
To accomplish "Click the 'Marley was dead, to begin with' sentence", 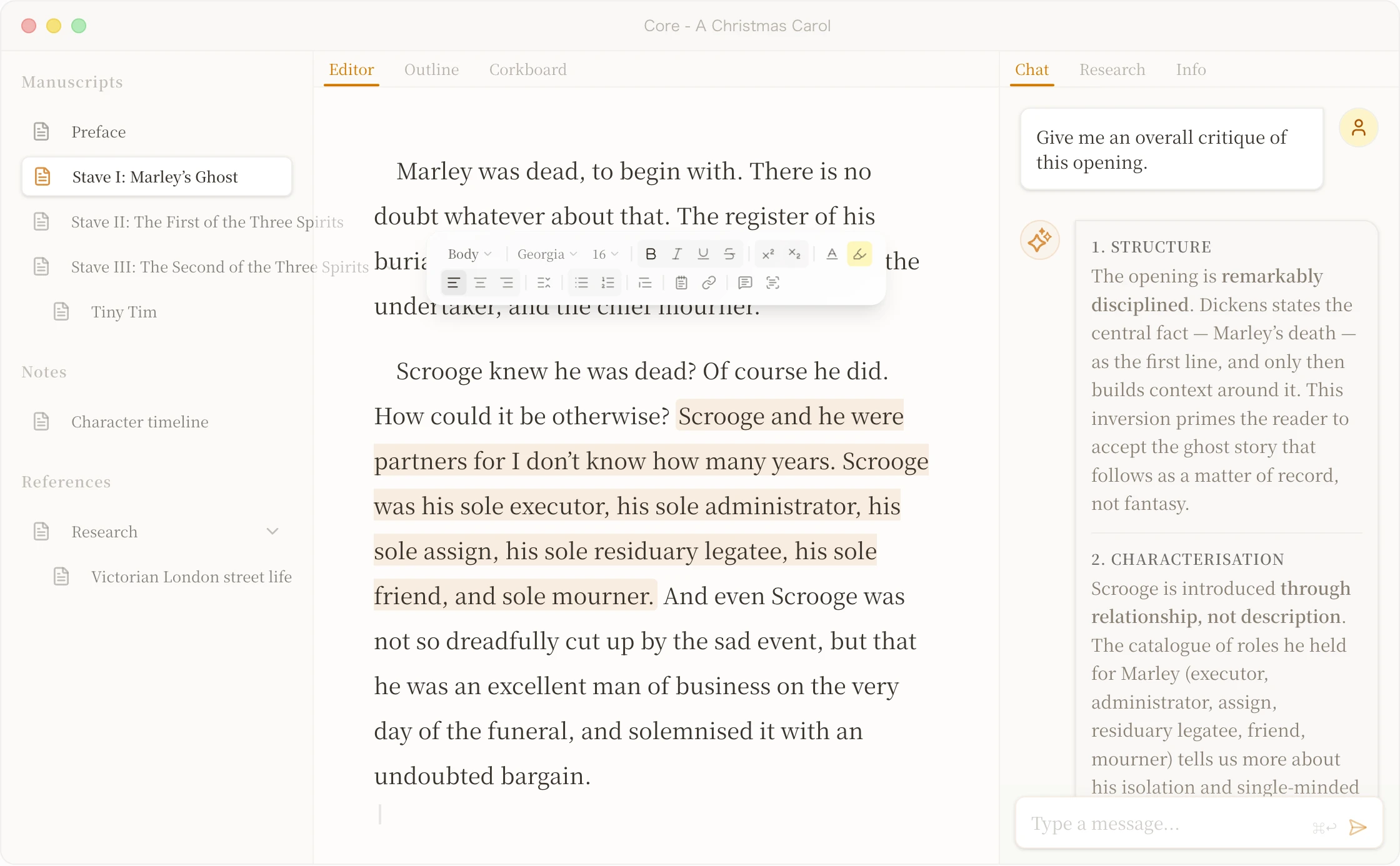I will (x=569, y=171).
